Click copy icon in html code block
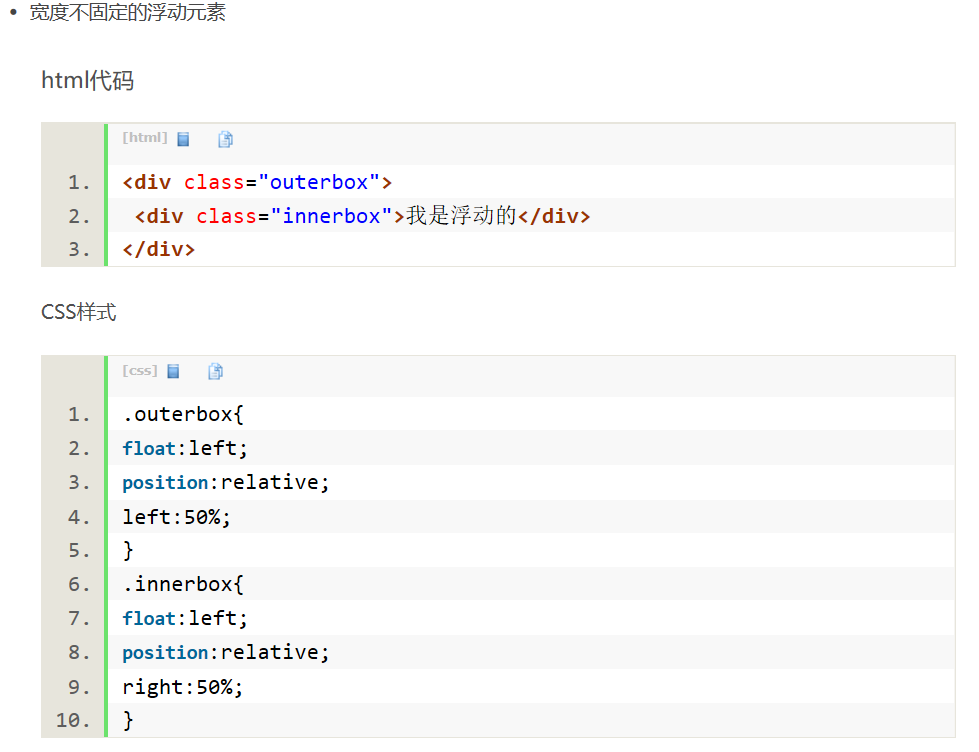This screenshot has width=979, height=752. tap(225, 139)
